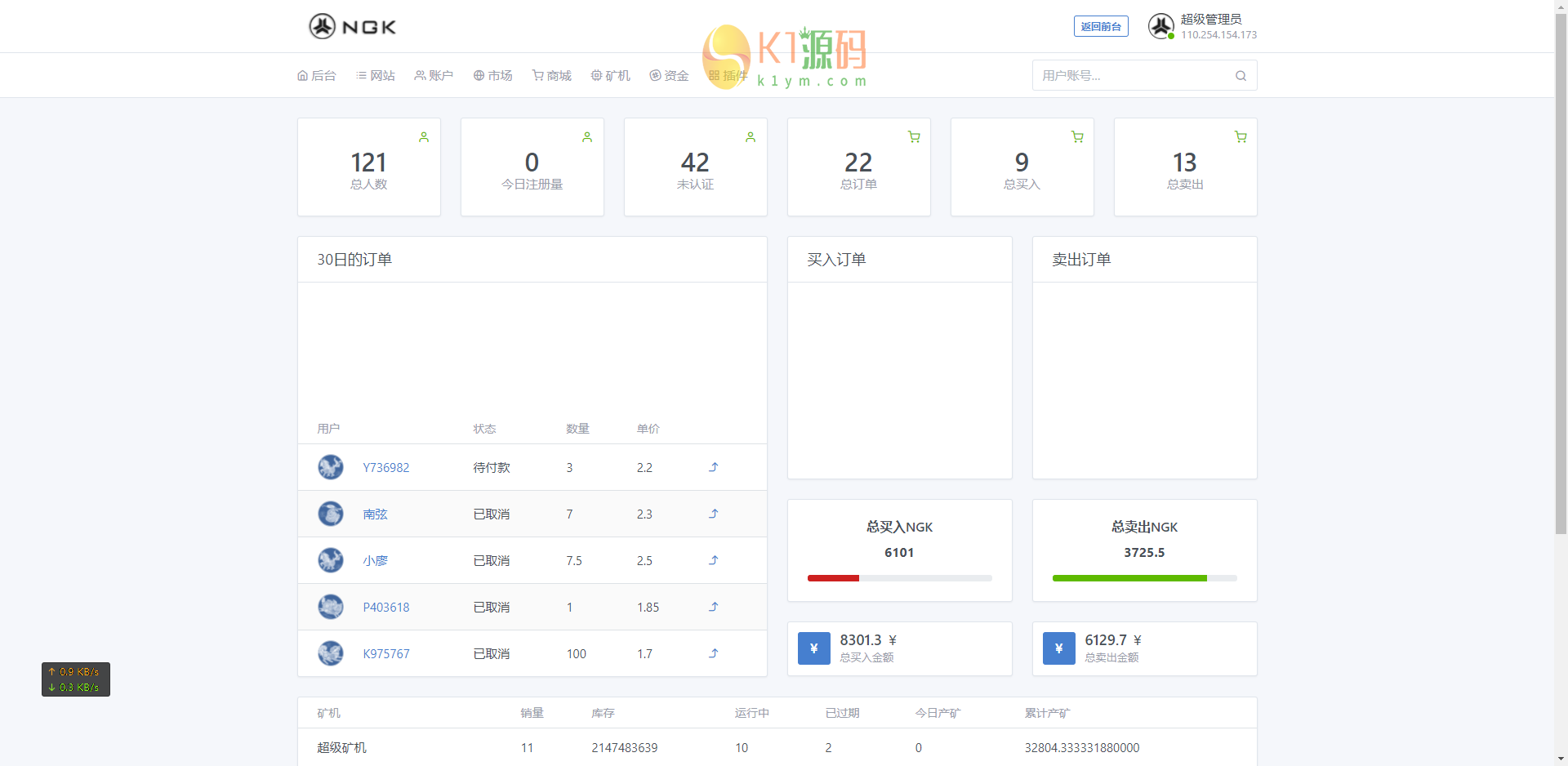Click the cart icon on 总订单 card
The height and width of the screenshot is (766, 1568).
point(914,137)
